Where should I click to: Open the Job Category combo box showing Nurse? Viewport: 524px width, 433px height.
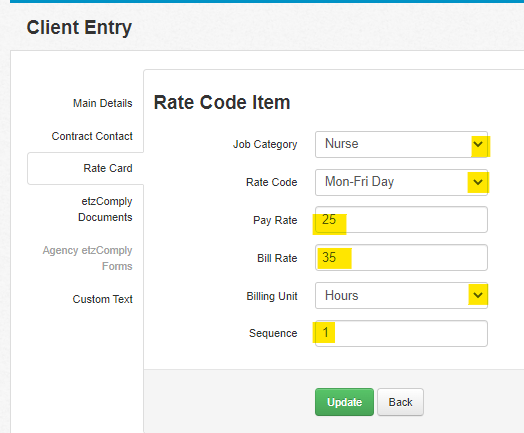(401, 144)
